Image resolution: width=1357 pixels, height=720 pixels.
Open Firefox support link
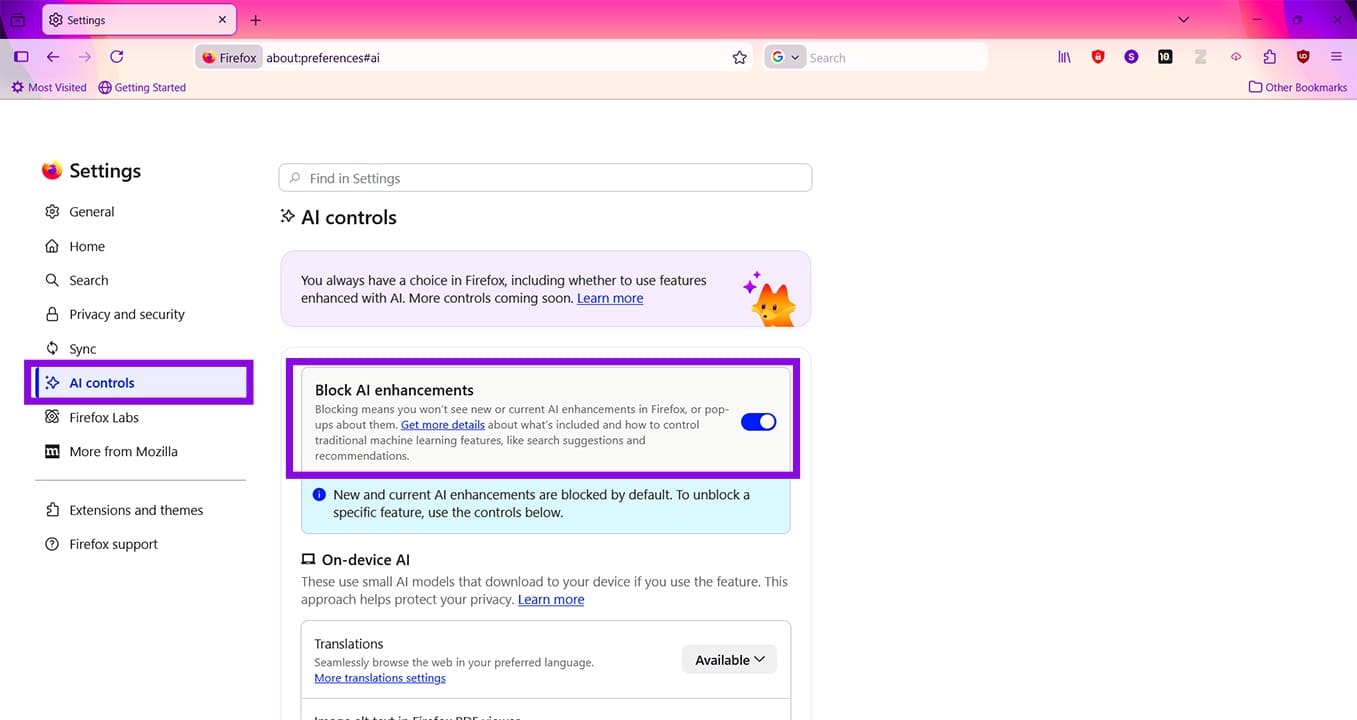114,545
